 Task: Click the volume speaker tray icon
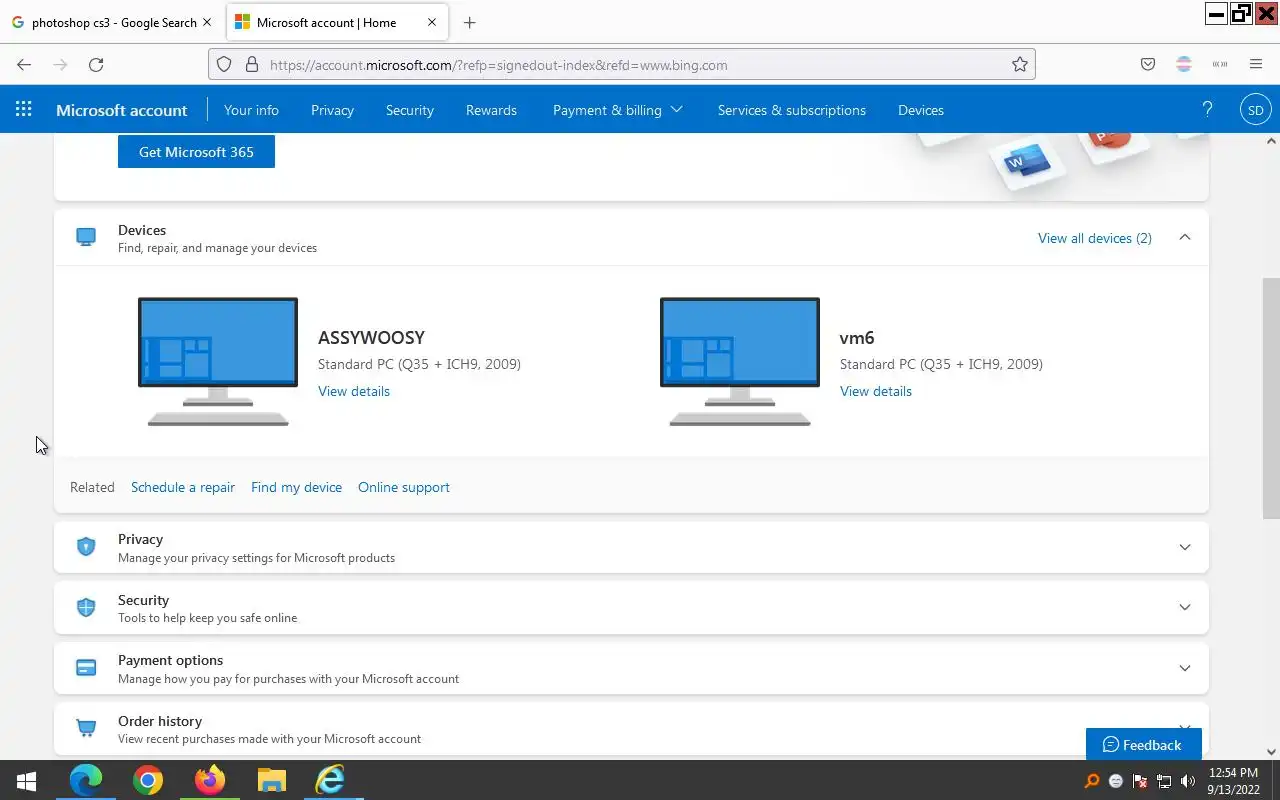click(x=1188, y=781)
